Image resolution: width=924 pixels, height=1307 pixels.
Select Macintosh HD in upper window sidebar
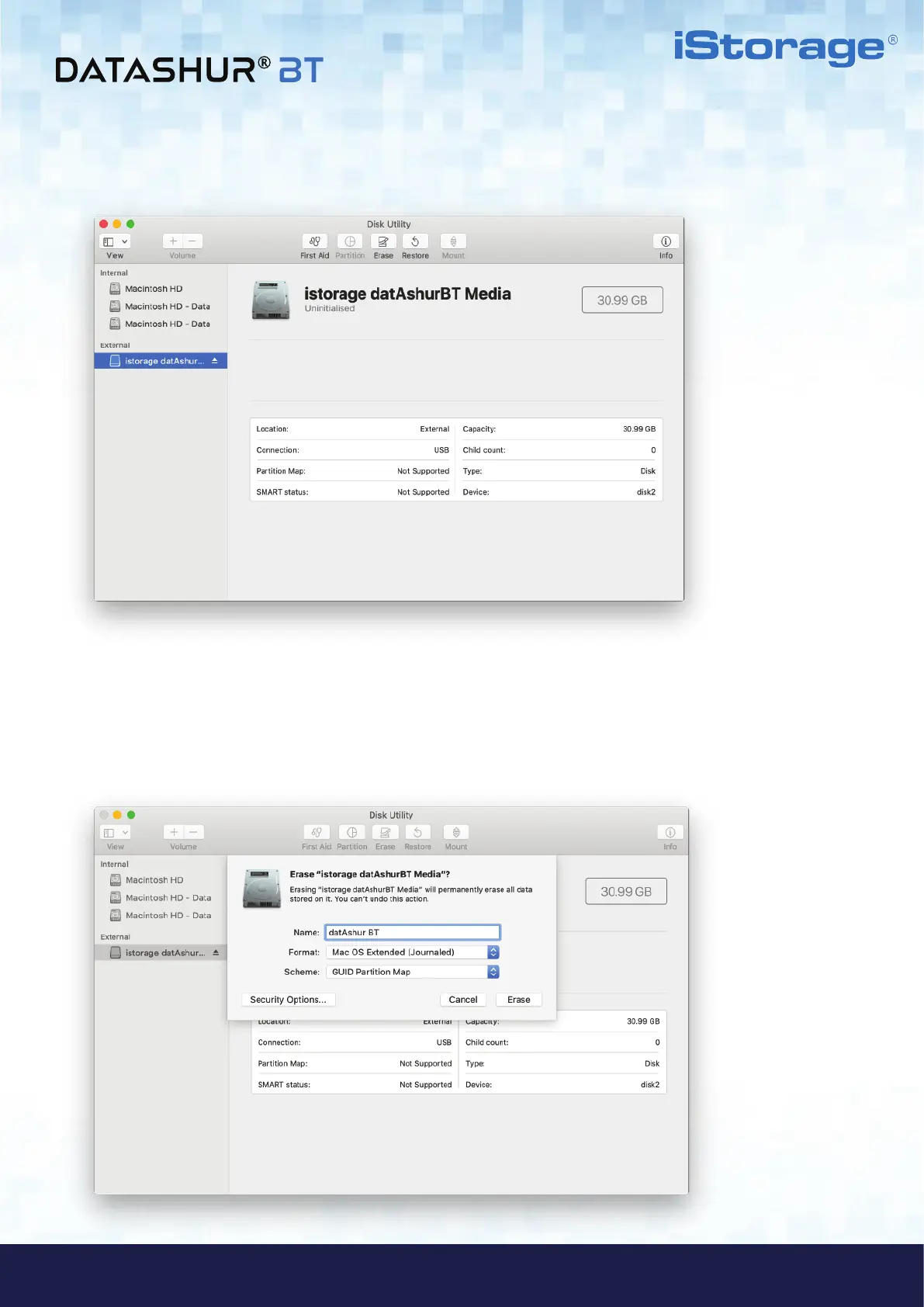(x=154, y=289)
